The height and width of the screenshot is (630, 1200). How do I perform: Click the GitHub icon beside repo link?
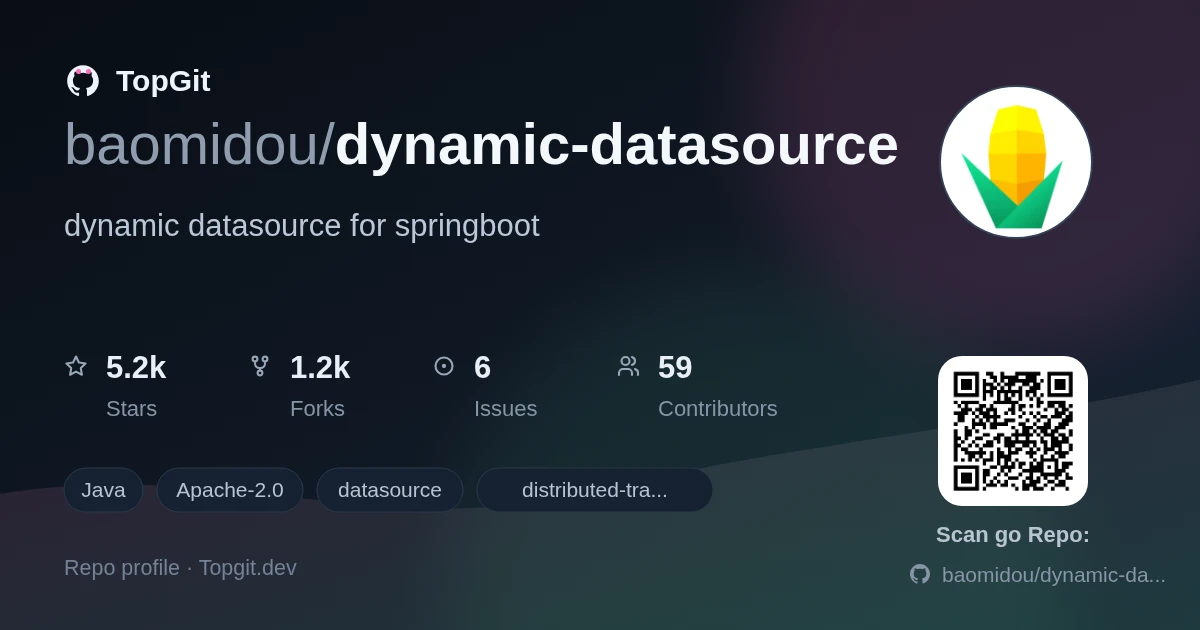pos(920,574)
